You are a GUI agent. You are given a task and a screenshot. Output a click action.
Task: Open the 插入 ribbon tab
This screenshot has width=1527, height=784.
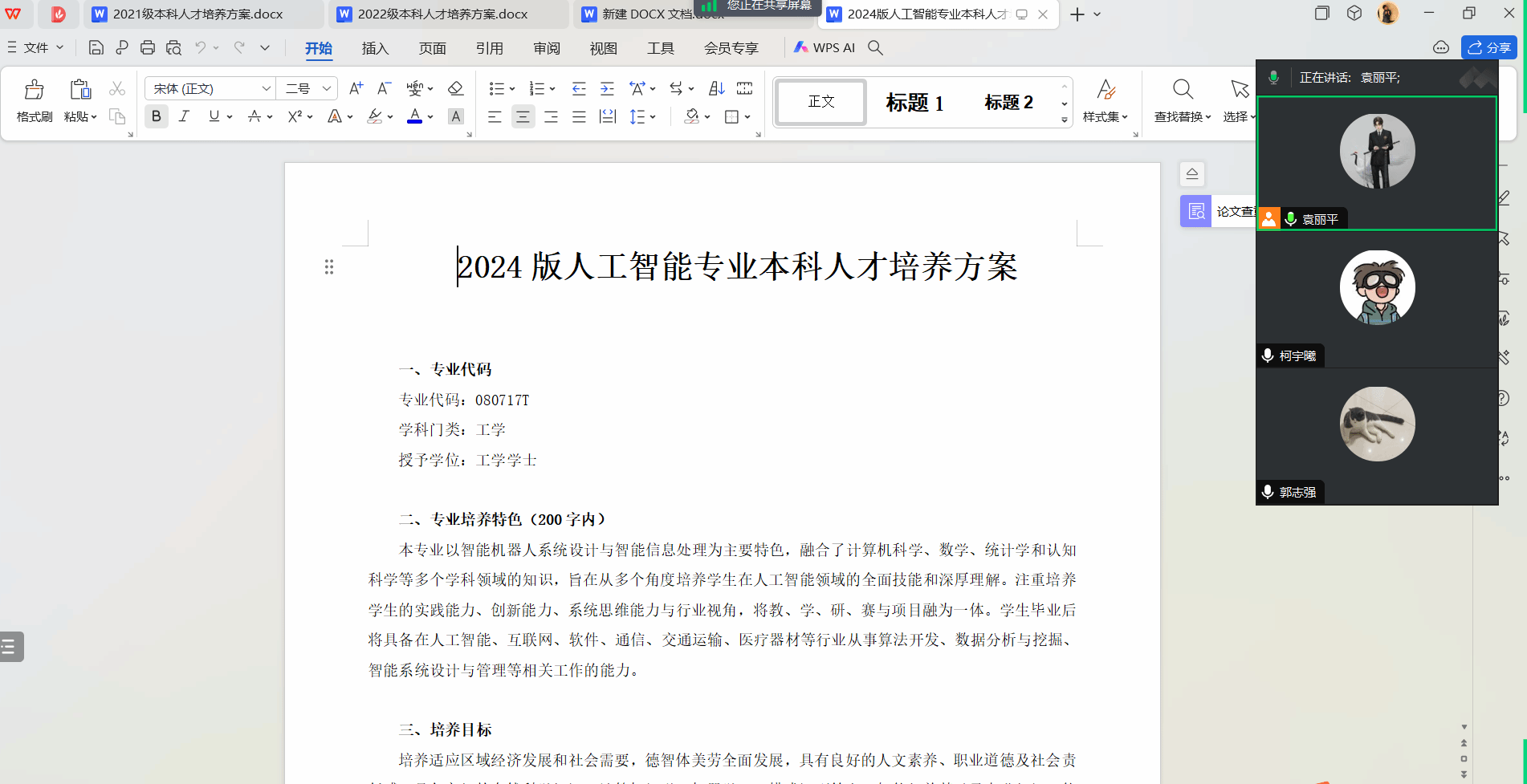[x=375, y=48]
